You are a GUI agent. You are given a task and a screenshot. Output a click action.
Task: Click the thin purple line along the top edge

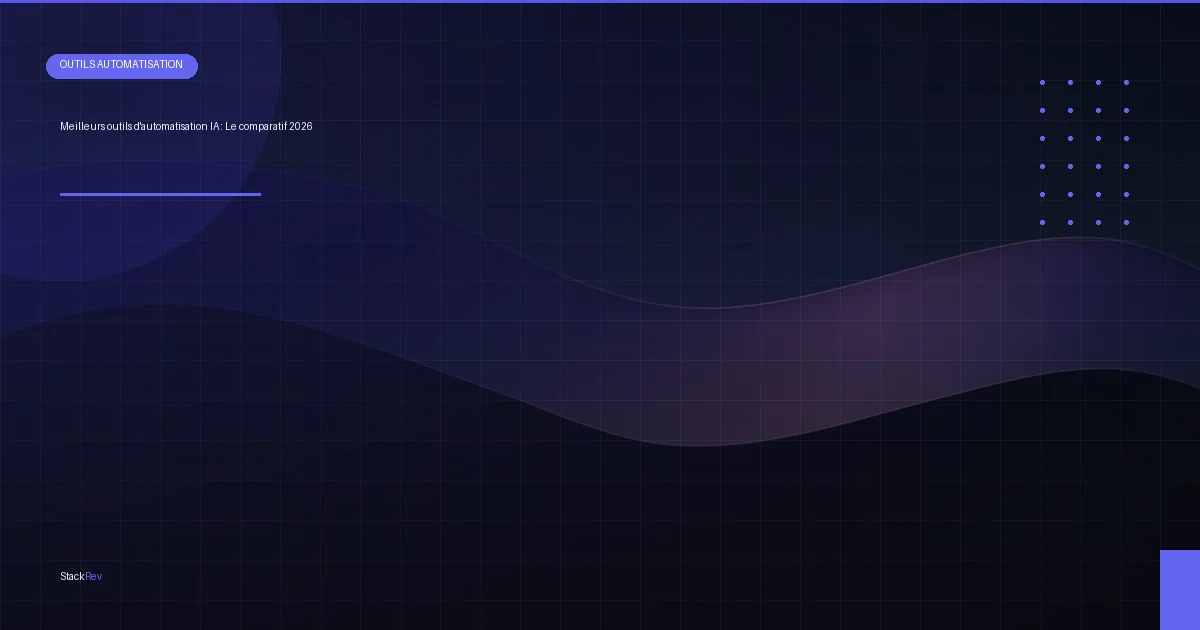coord(600,1)
